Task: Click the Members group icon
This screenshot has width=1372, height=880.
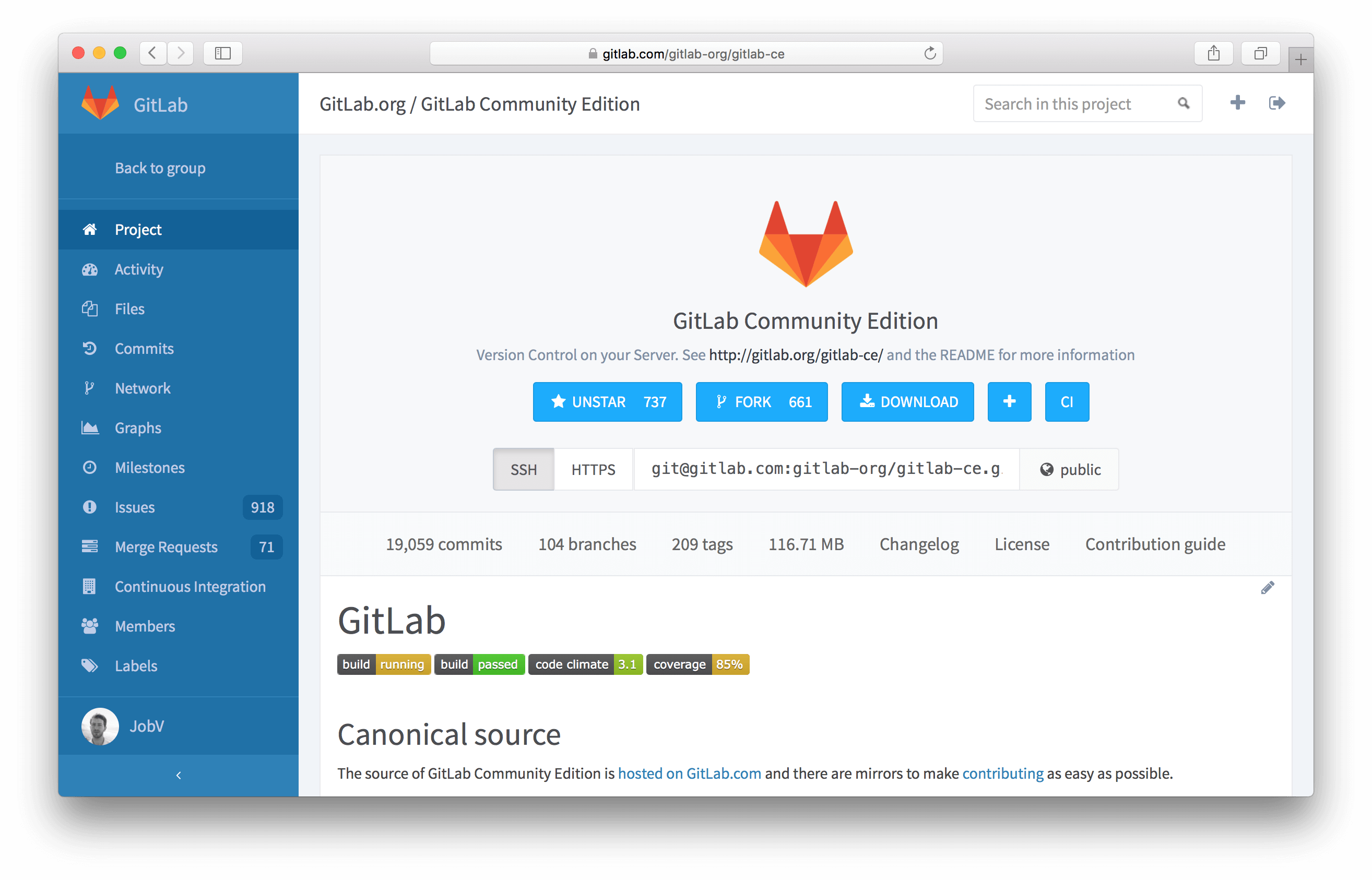Action: click(90, 626)
